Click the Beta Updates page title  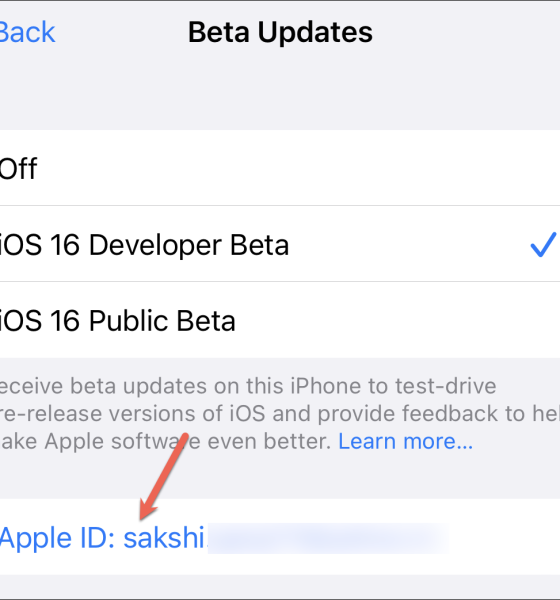(280, 32)
